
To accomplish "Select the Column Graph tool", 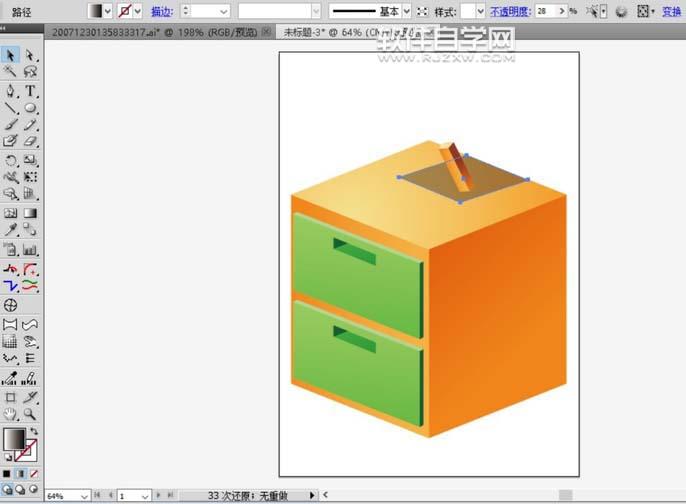I will click(30, 250).
